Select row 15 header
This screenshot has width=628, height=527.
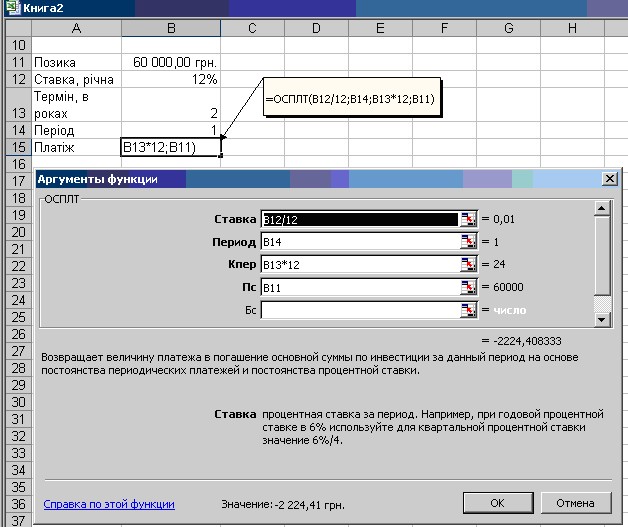click(18, 147)
